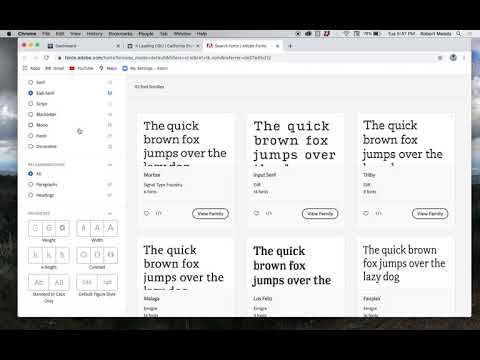480x360 pixels.
Task: Select the Blackletter classification radio button
Action: (x=31, y=114)
